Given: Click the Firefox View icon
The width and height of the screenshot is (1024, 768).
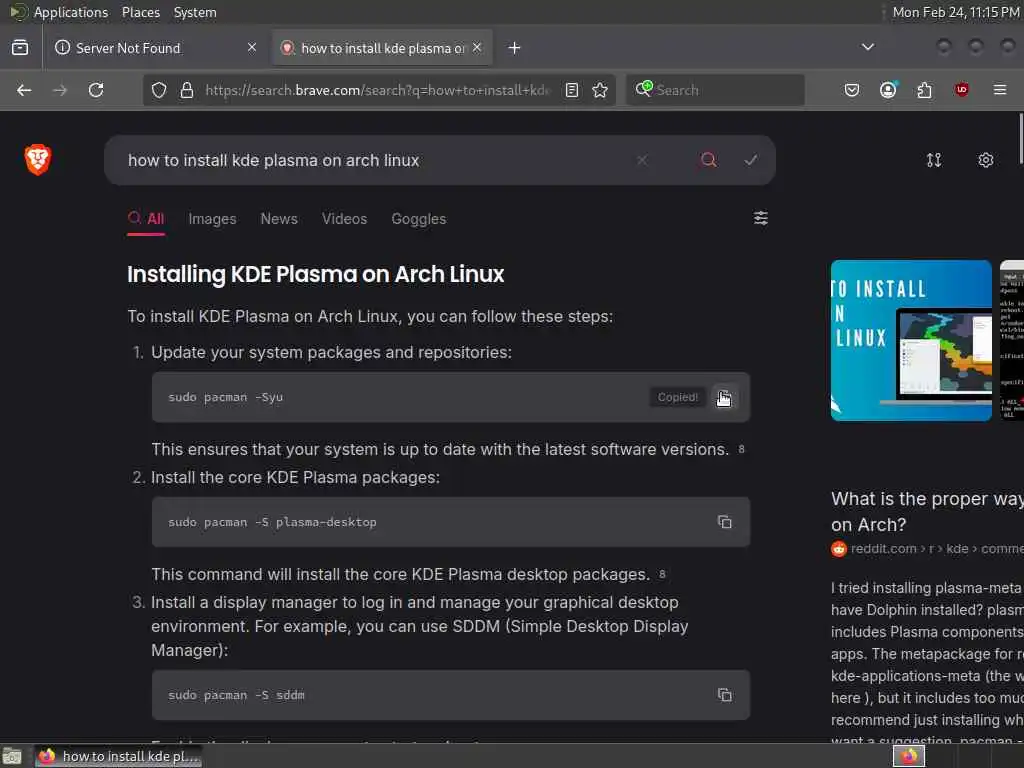Looking at the screenshot, I should click(20, 48).
